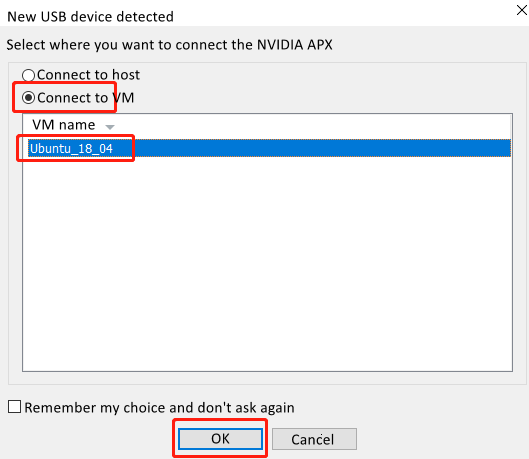Image resolution: width=529 pixels, height=459 pixels.
Task: Tick the empty square box near Remember
Action: click(15, 407)
